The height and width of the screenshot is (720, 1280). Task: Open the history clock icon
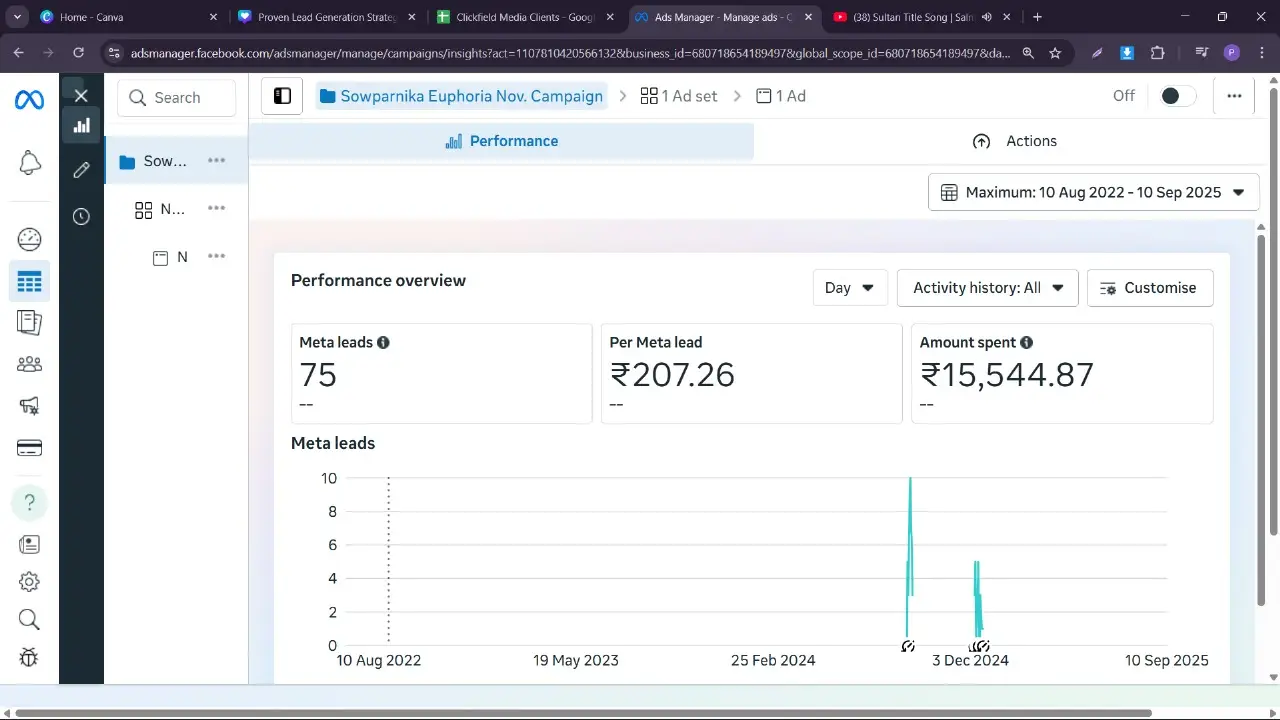81,216
